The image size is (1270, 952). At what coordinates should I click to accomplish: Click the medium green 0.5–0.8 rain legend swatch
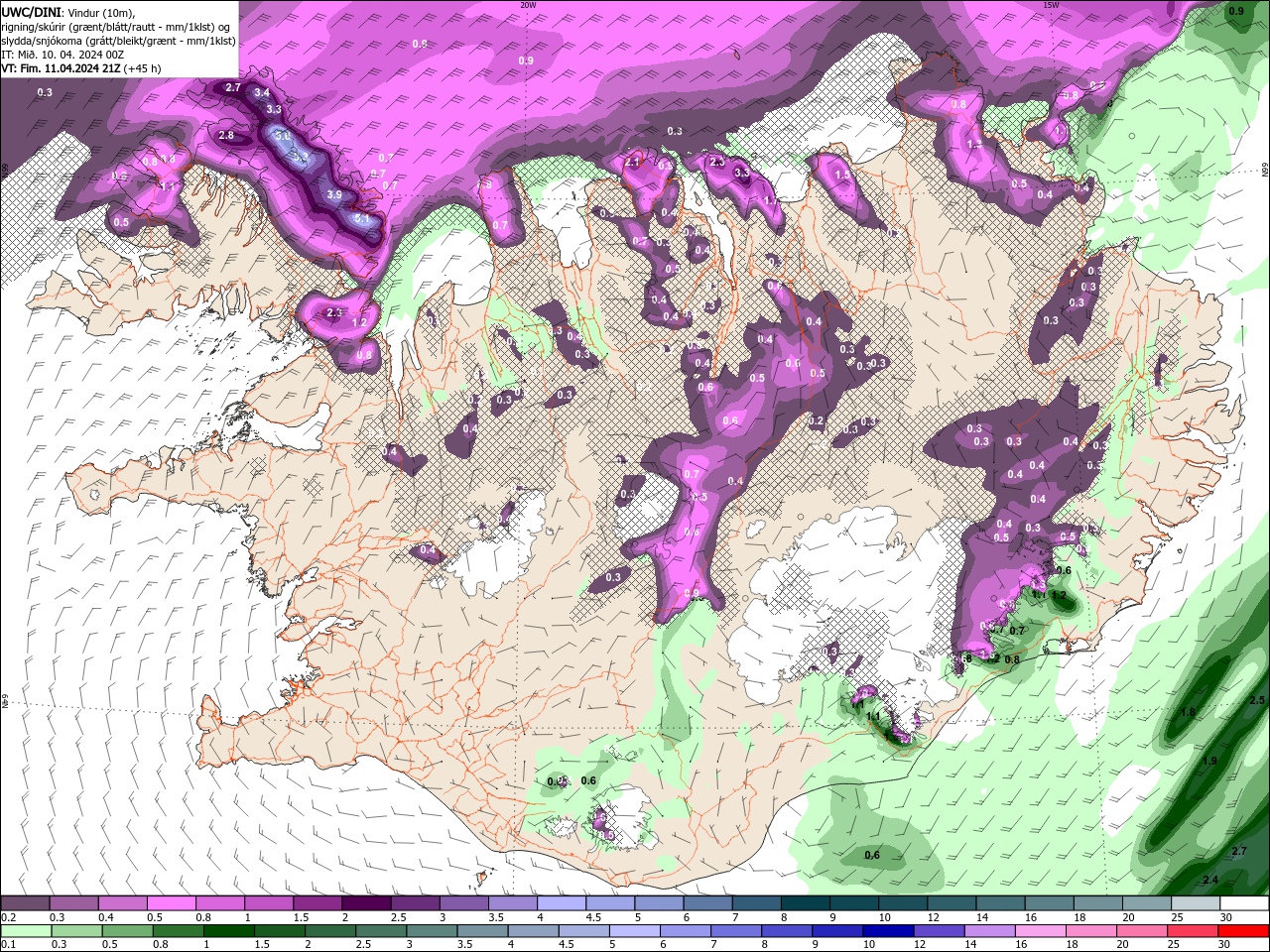(126, 930)
